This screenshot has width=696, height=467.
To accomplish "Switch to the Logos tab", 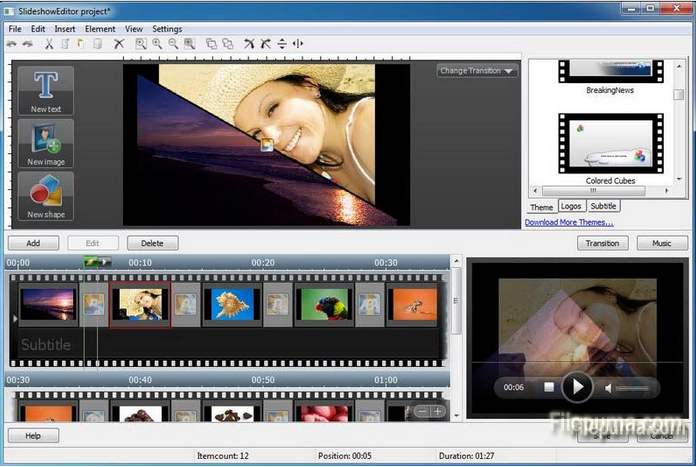I will pyautogui.click(x=571, y=206).
